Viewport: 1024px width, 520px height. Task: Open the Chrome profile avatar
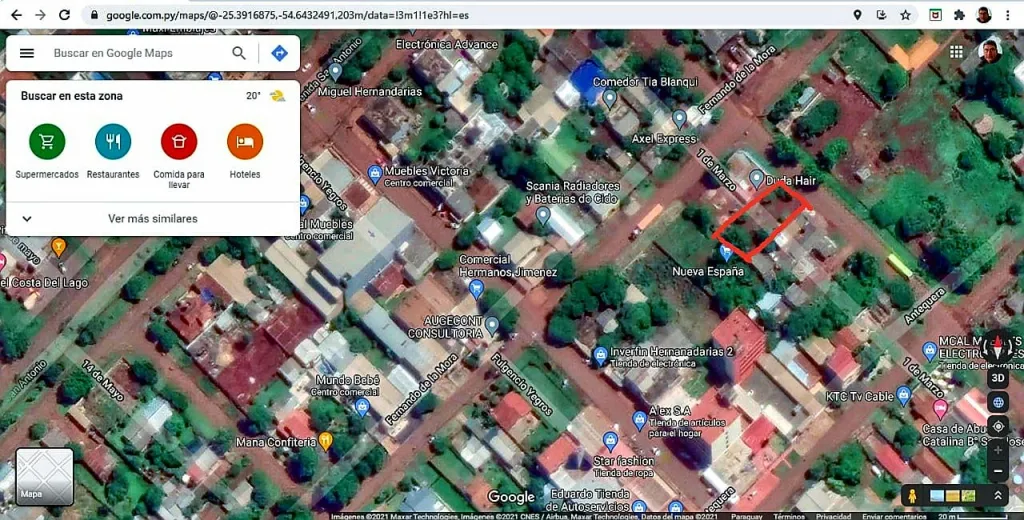984,15
